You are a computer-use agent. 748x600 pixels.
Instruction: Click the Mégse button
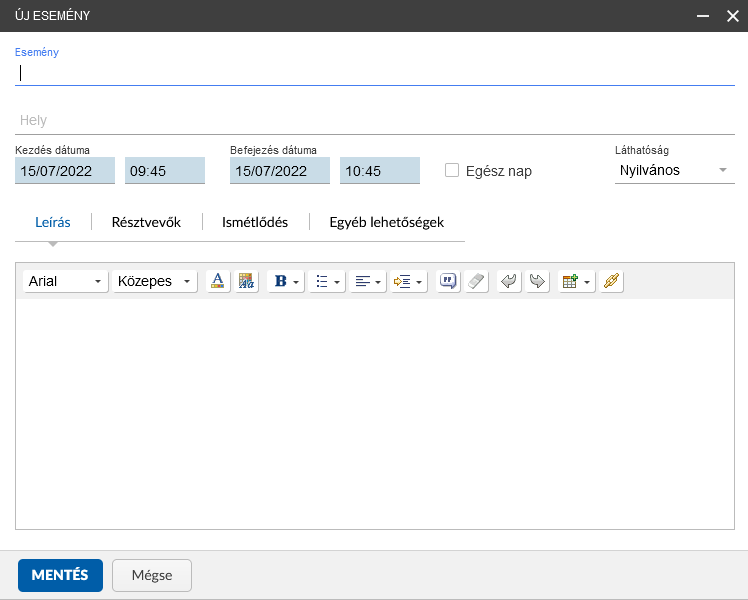(x=152, y=575)
